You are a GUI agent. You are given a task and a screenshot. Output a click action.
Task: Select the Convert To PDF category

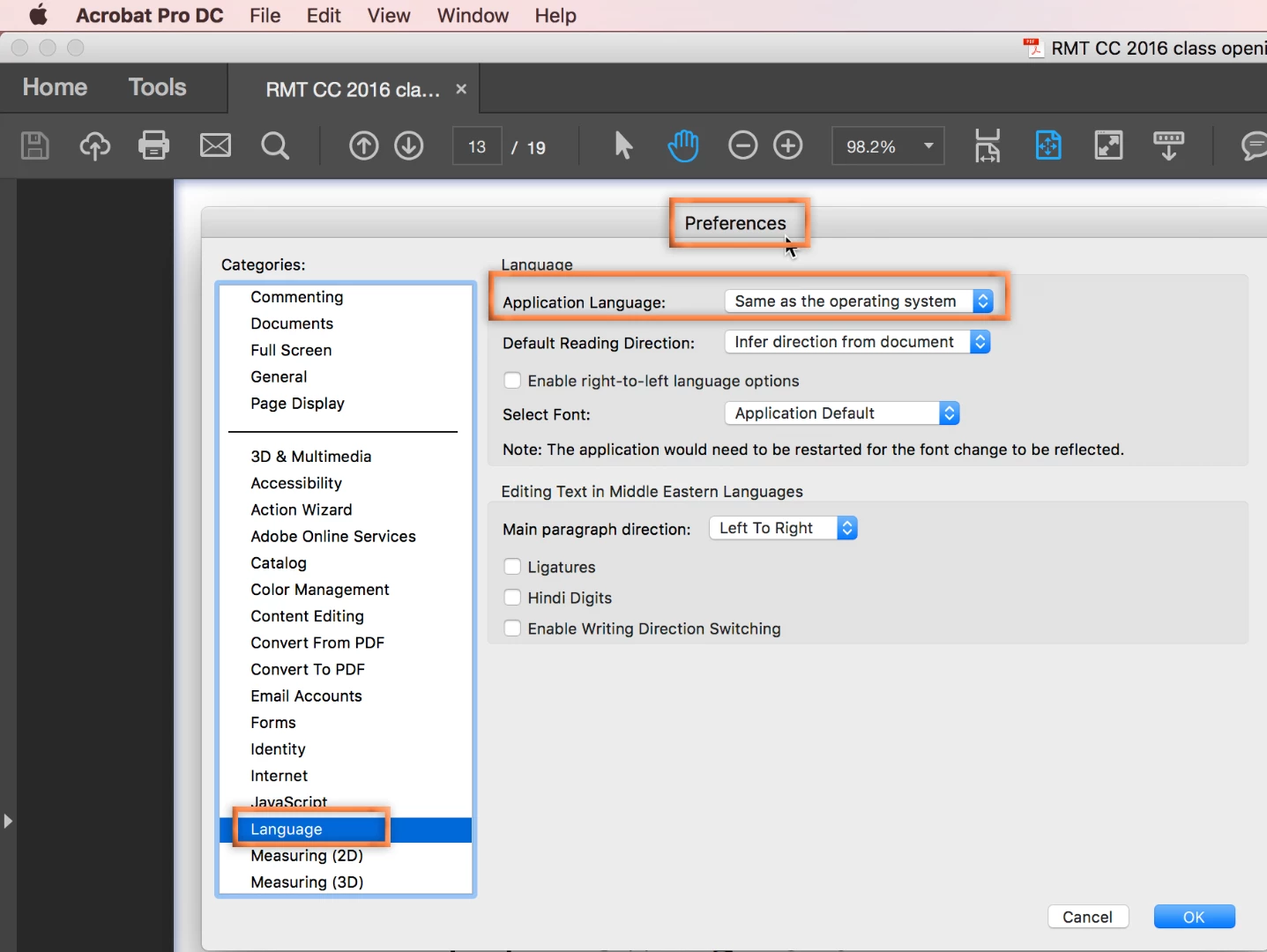pyautogui.click(x=308, y=669)
